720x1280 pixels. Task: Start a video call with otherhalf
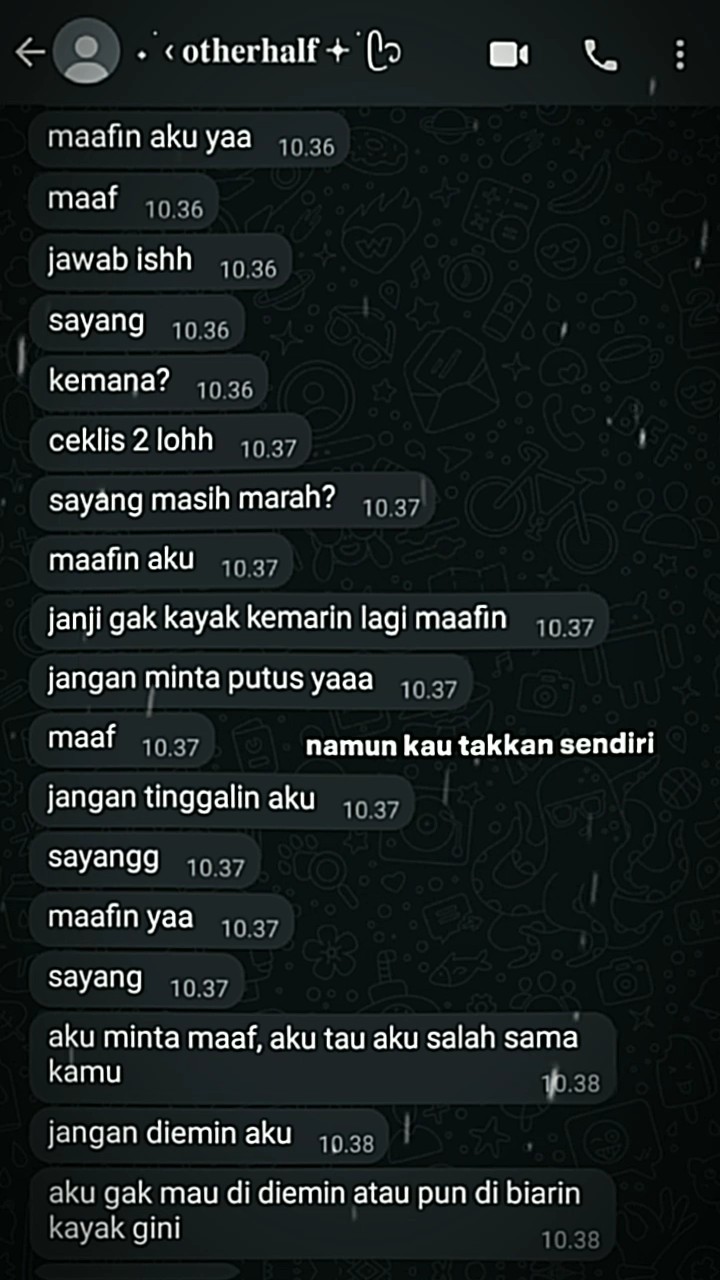click(509, 54)
